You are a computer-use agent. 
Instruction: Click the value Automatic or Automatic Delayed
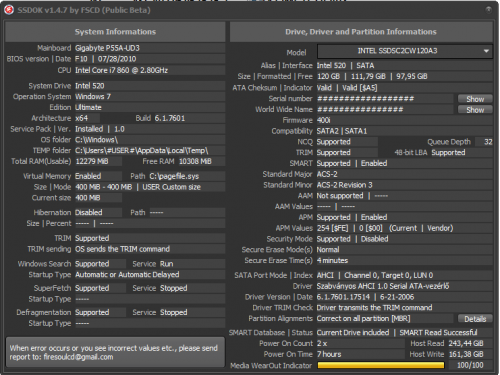[127, 275]
